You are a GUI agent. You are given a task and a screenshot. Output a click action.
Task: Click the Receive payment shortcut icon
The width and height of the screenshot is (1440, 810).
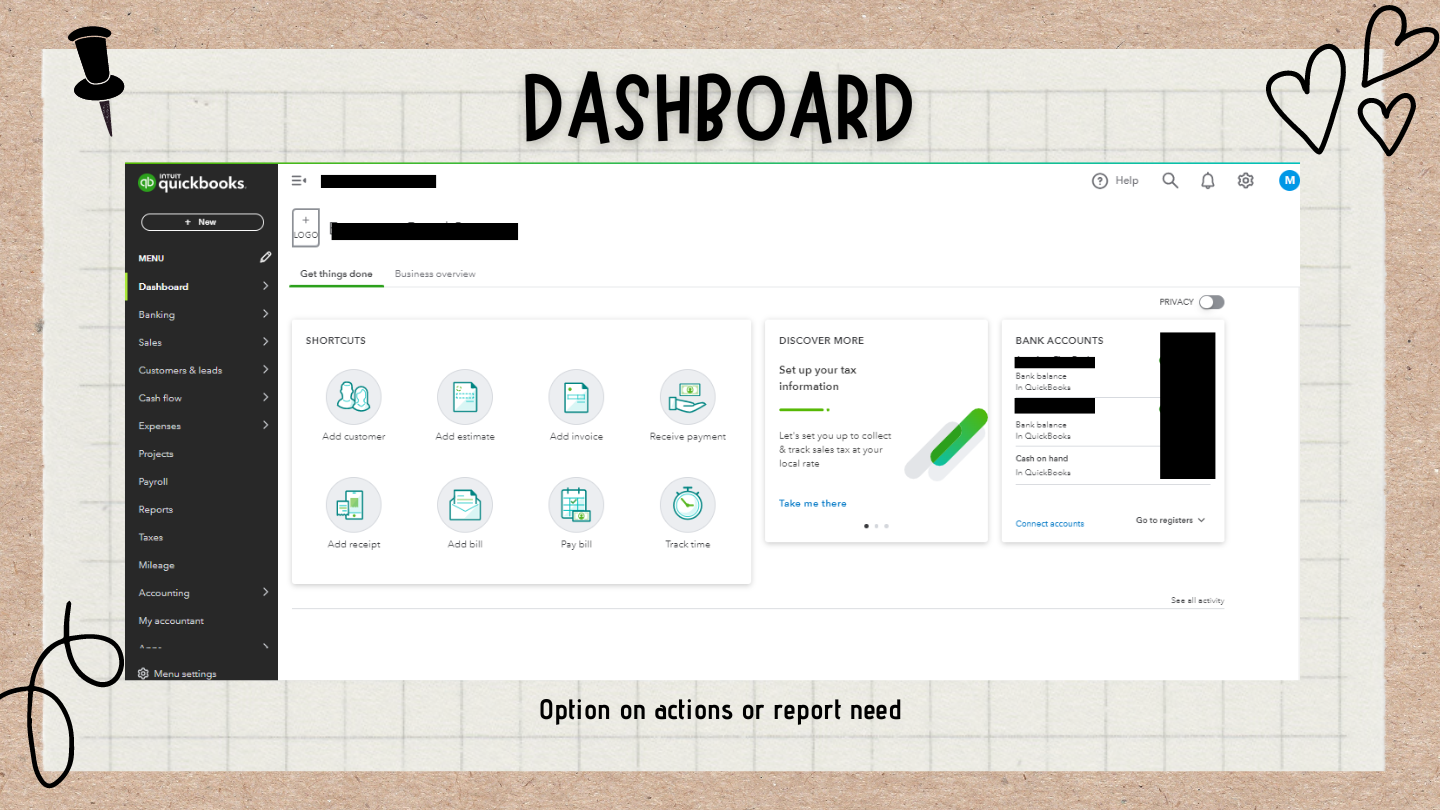pyautogui.click(x=688, y=397)
